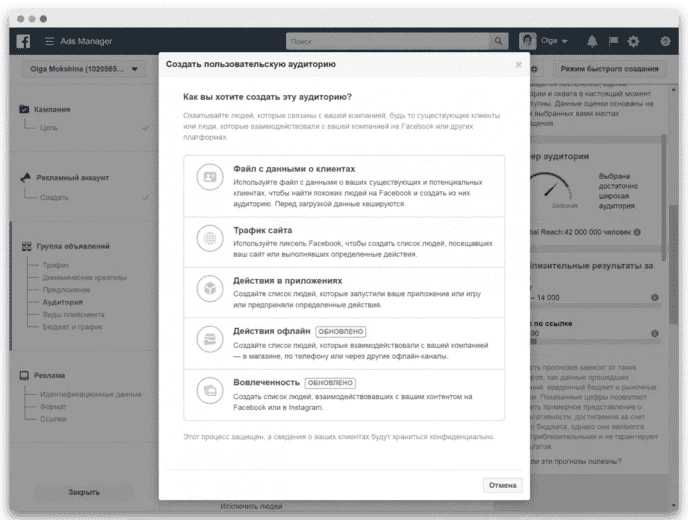
Task: Open the Ads Manager hamburger menu
Action: pyautogui.click(x=49, y=41)
